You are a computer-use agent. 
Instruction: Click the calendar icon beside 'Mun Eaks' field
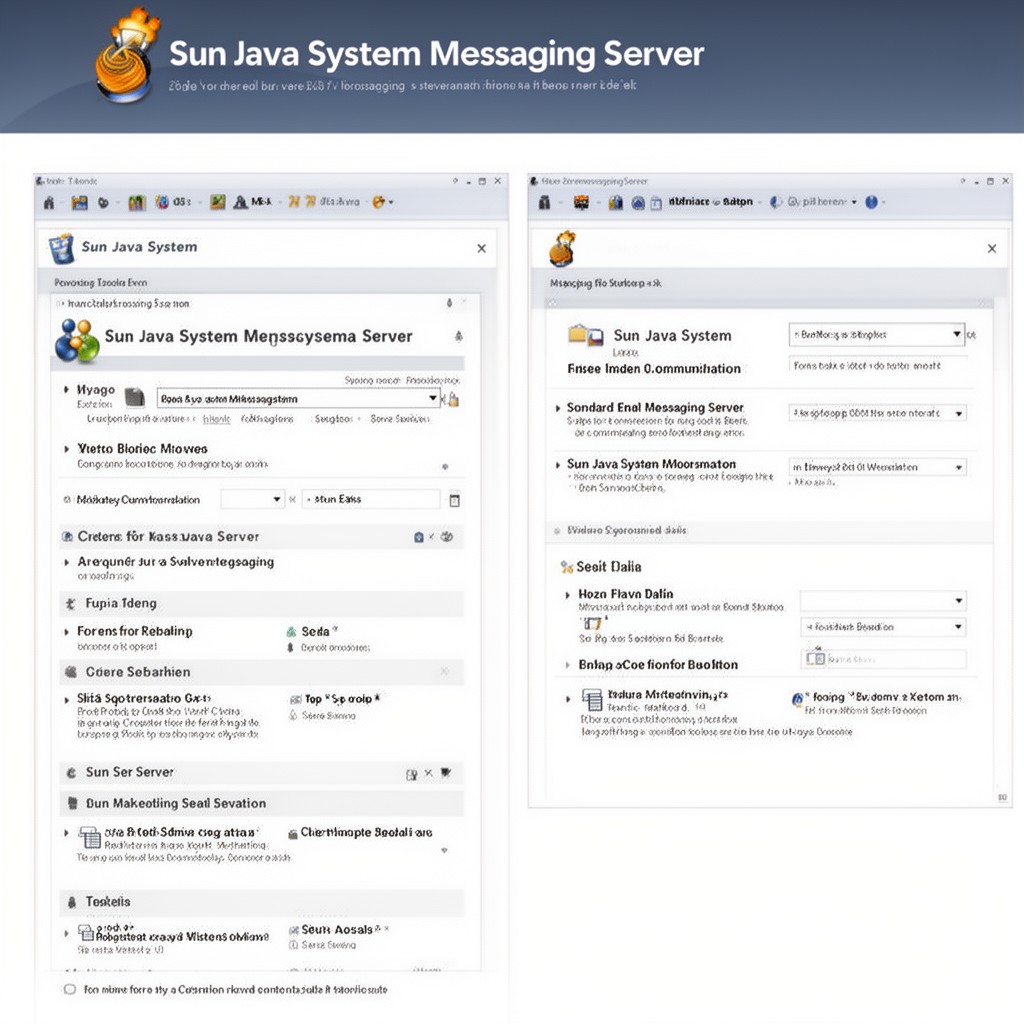pos(455,500)
